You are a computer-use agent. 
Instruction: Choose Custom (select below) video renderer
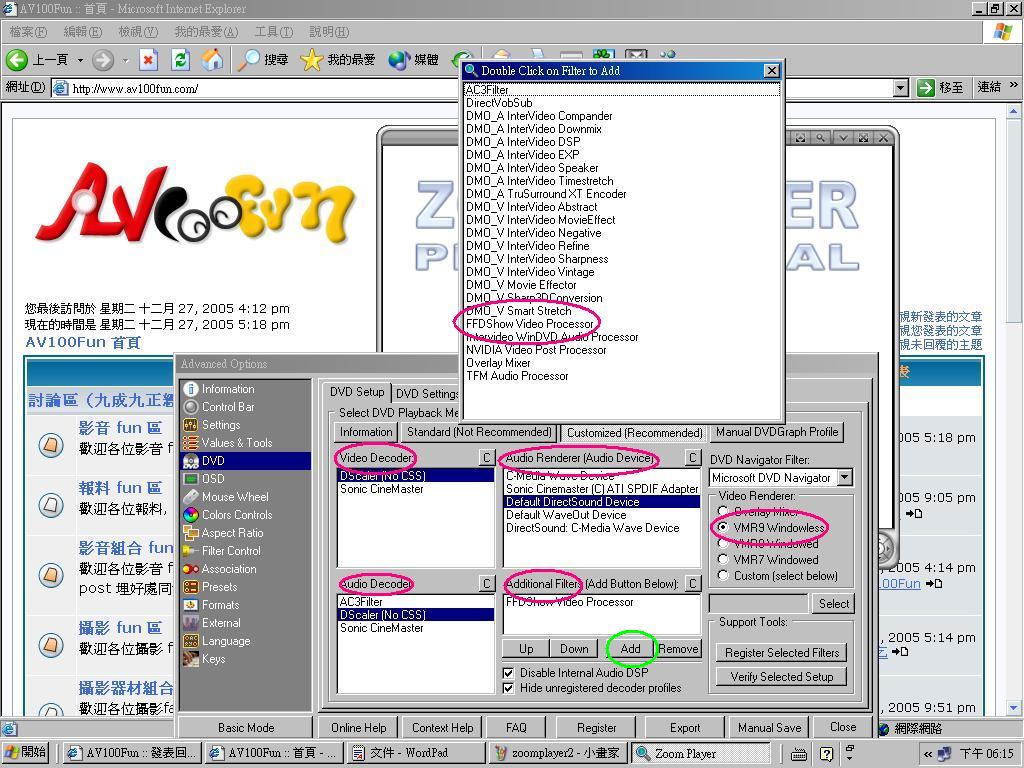723,576
